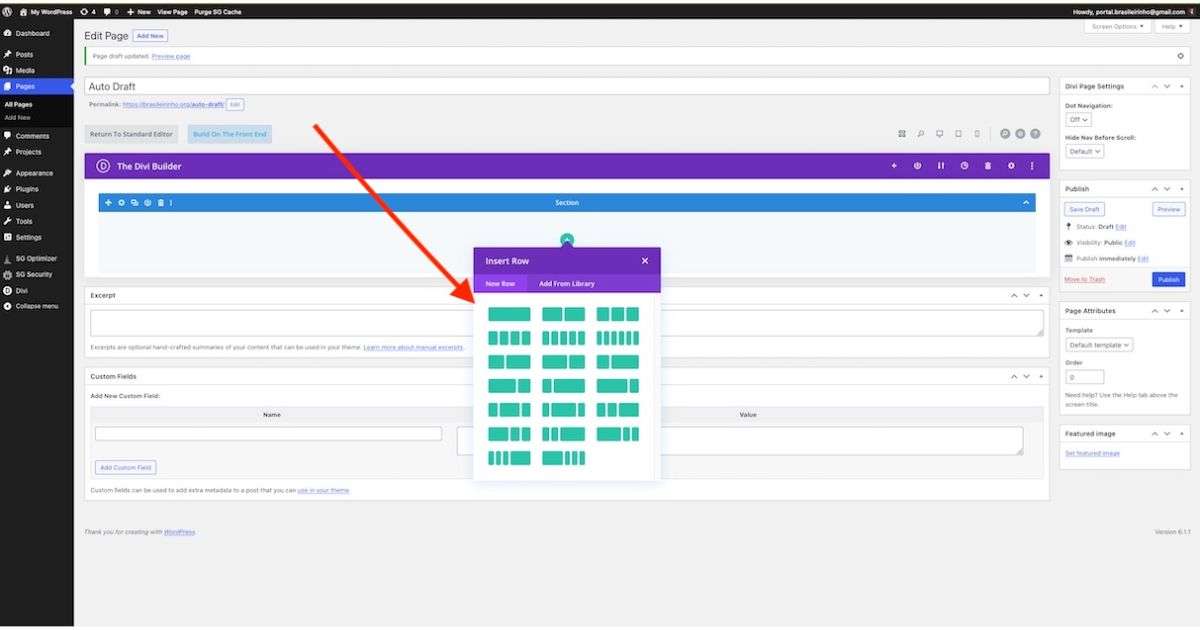Click Build On The Front End
This screenshot has height=630, width=1200.
(230, 134)
